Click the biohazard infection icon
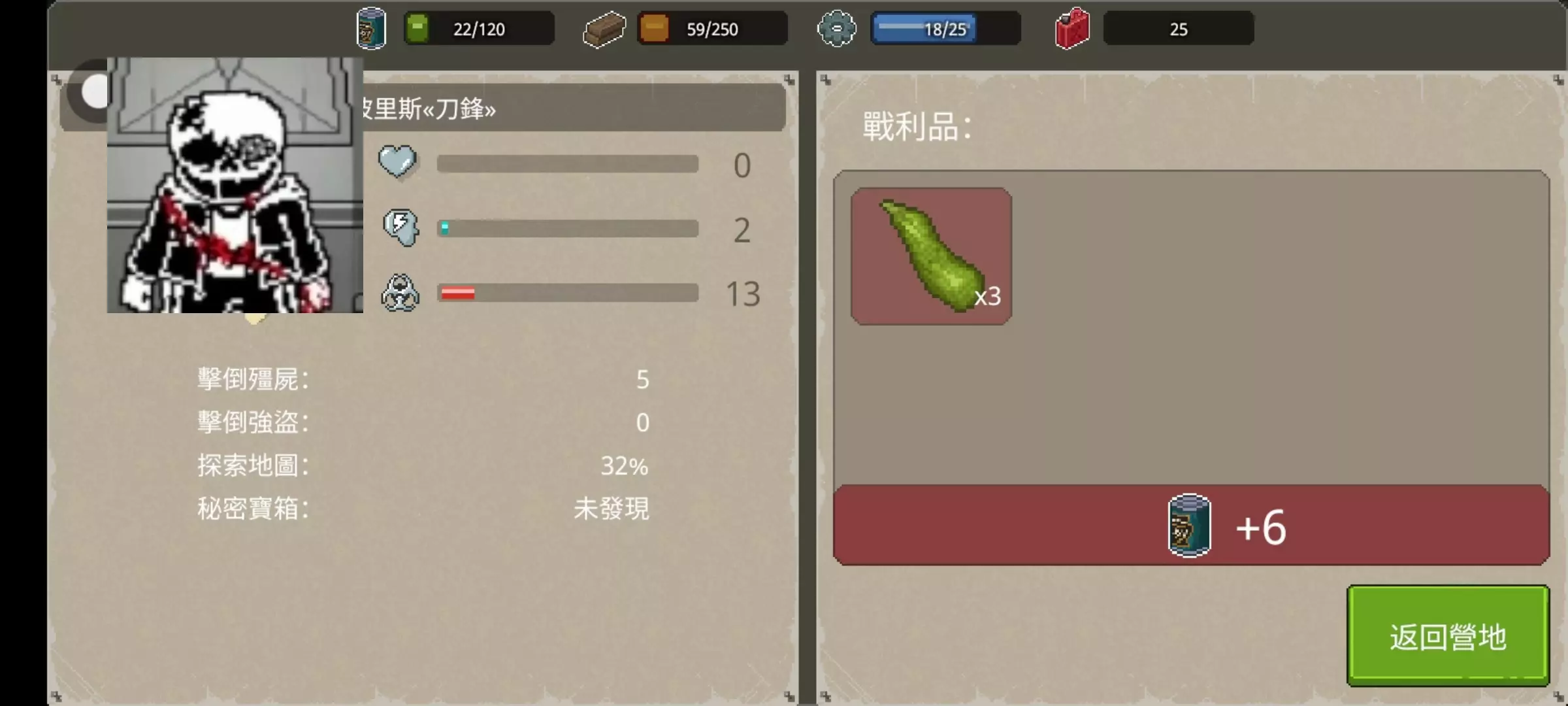 (x=400, y=293)
